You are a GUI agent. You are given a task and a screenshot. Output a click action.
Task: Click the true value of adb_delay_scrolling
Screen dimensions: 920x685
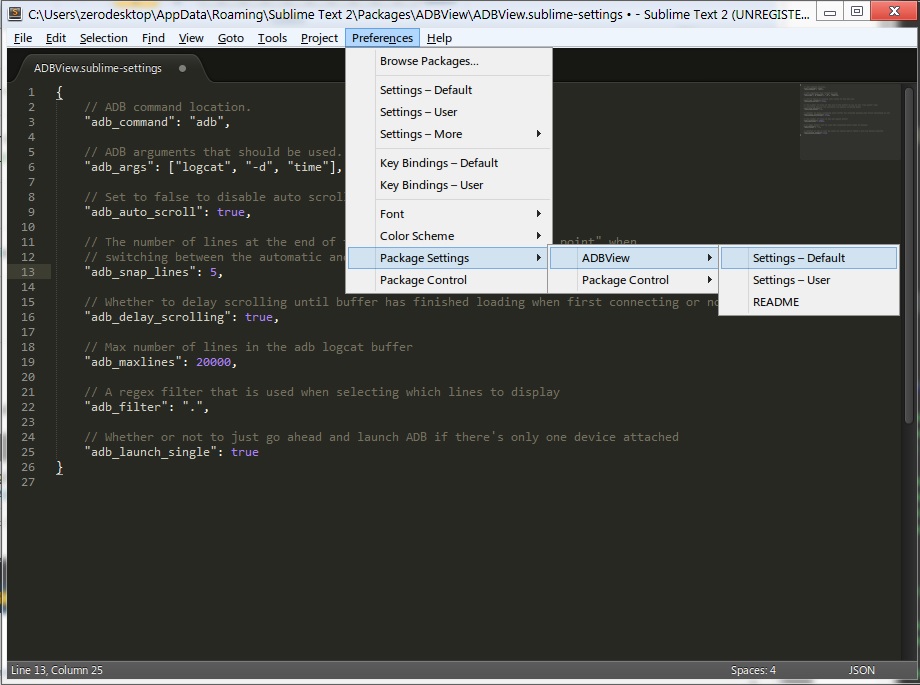pos(259,317)
